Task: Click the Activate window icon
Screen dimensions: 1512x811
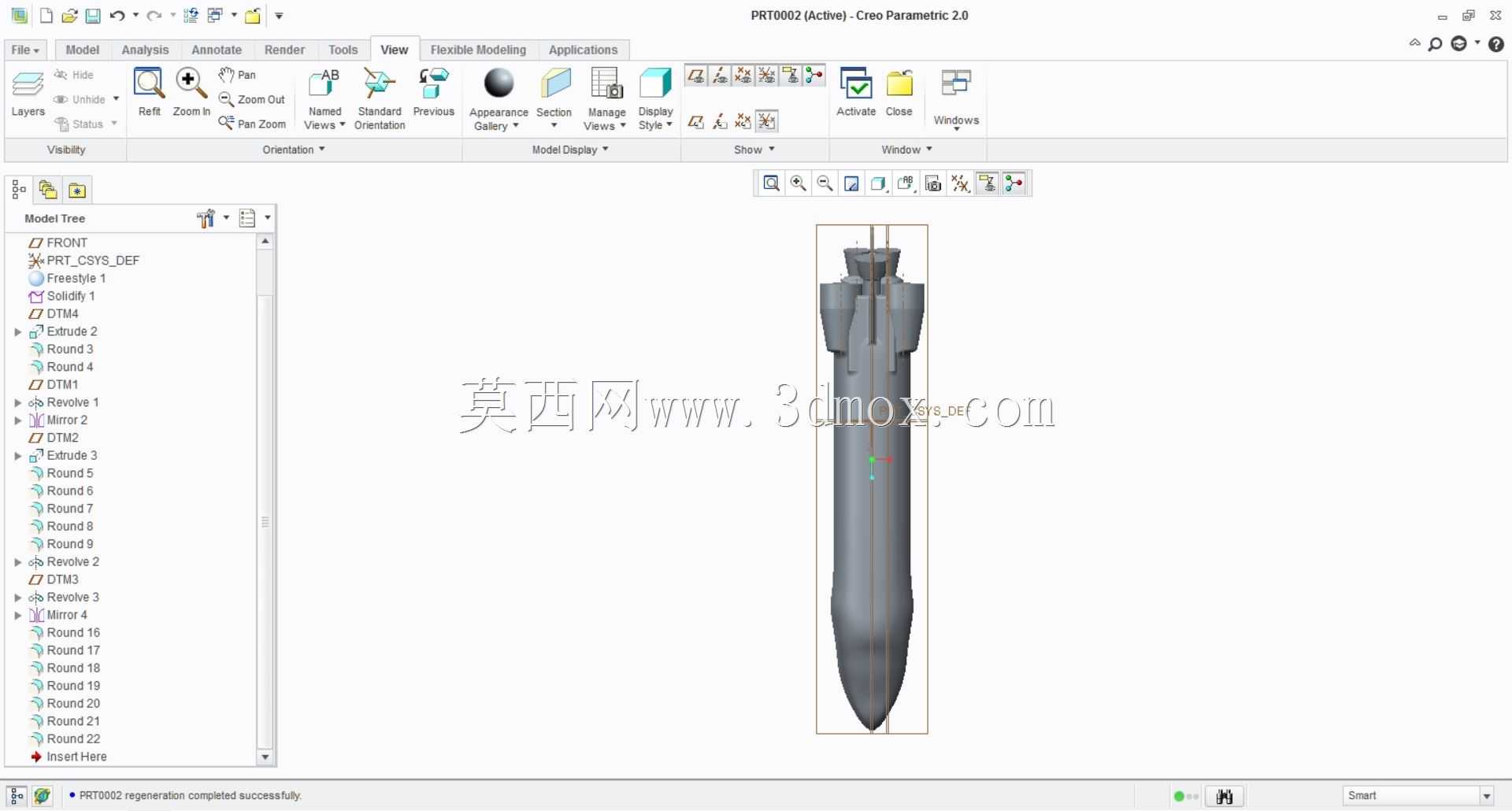Action: tap(856, 93)
